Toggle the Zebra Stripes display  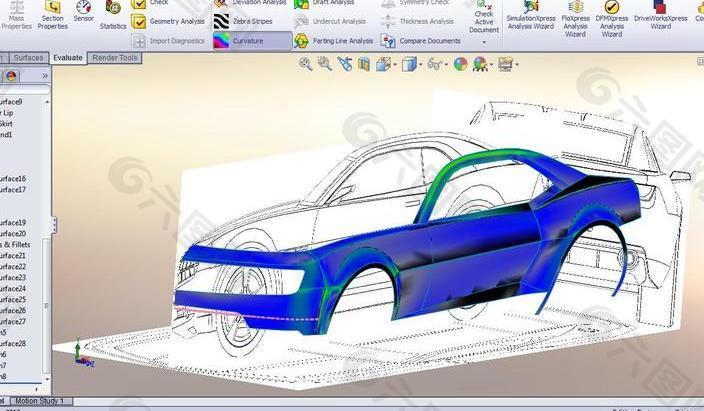[244, 21]
